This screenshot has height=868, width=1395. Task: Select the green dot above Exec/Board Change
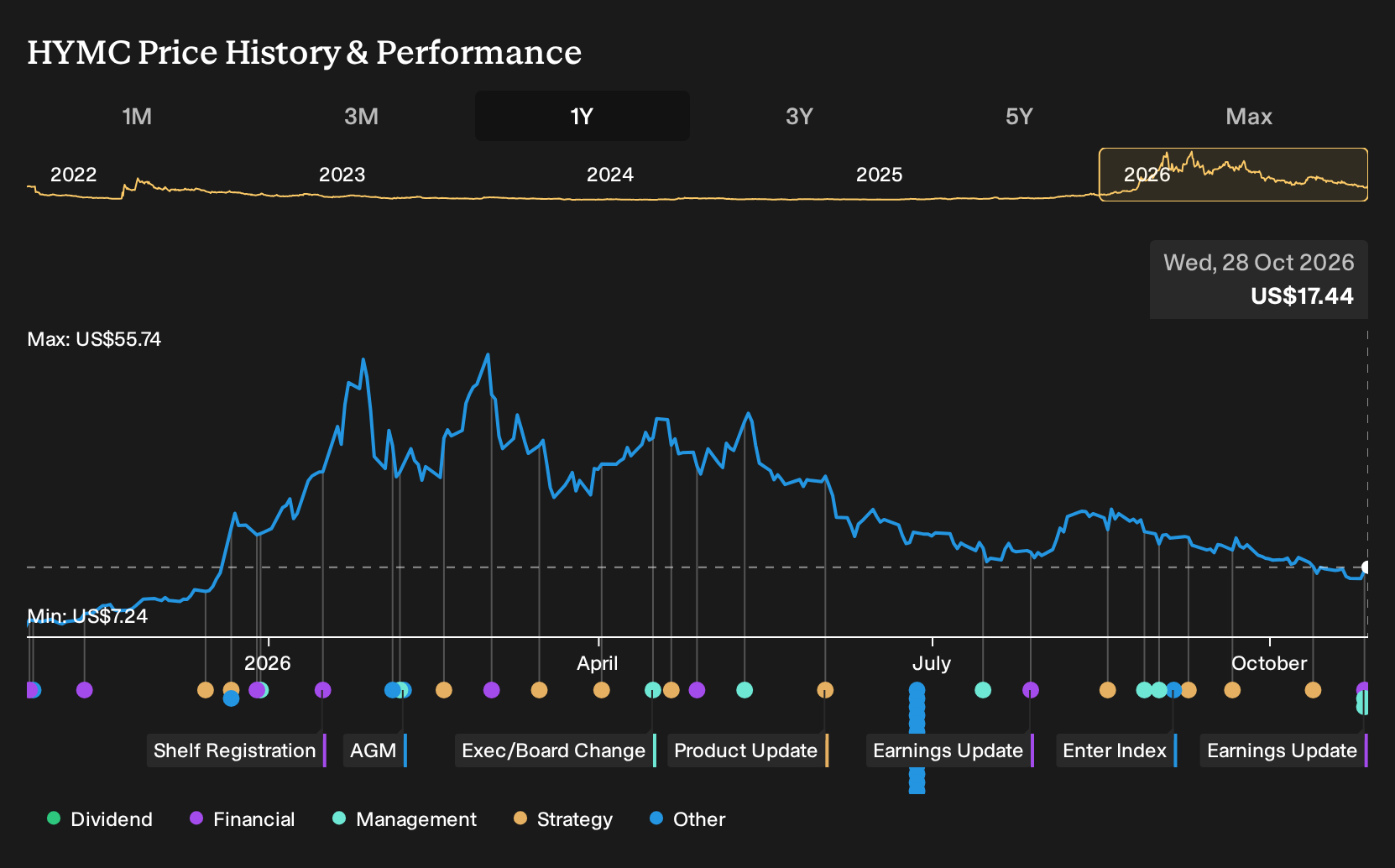(653, 690)
